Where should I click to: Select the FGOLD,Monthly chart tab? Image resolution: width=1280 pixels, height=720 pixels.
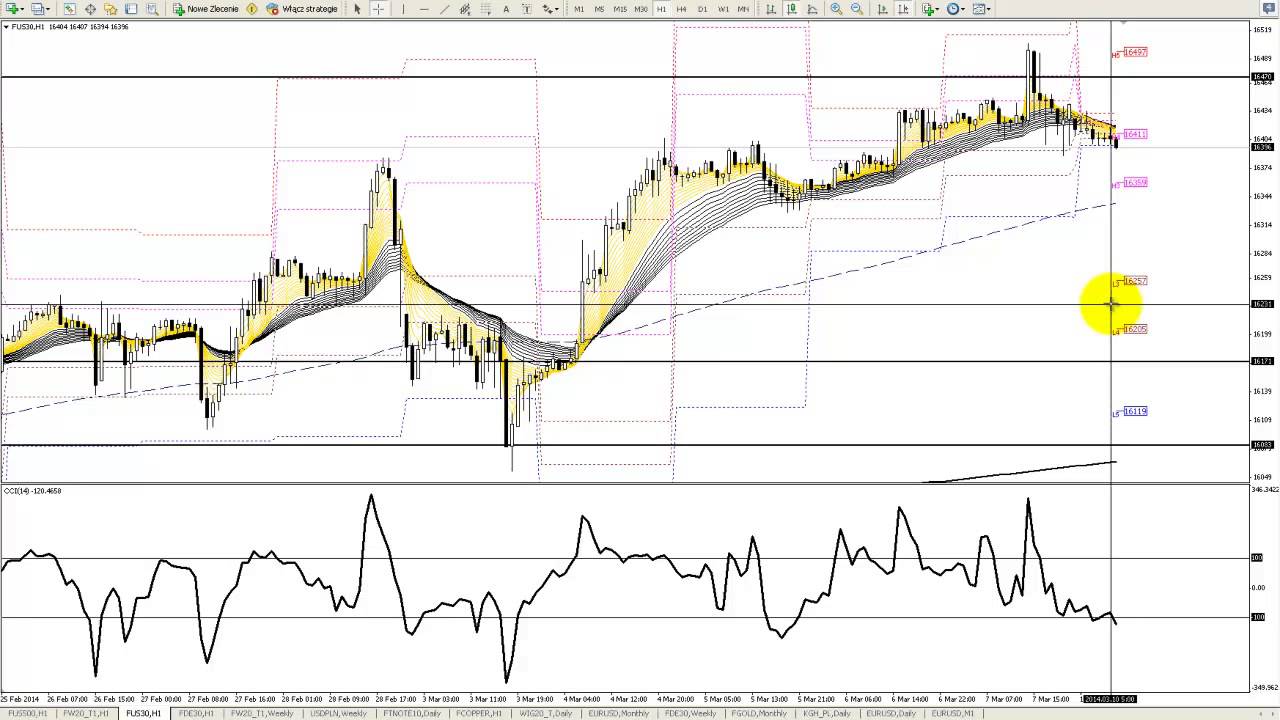point(758,713)
